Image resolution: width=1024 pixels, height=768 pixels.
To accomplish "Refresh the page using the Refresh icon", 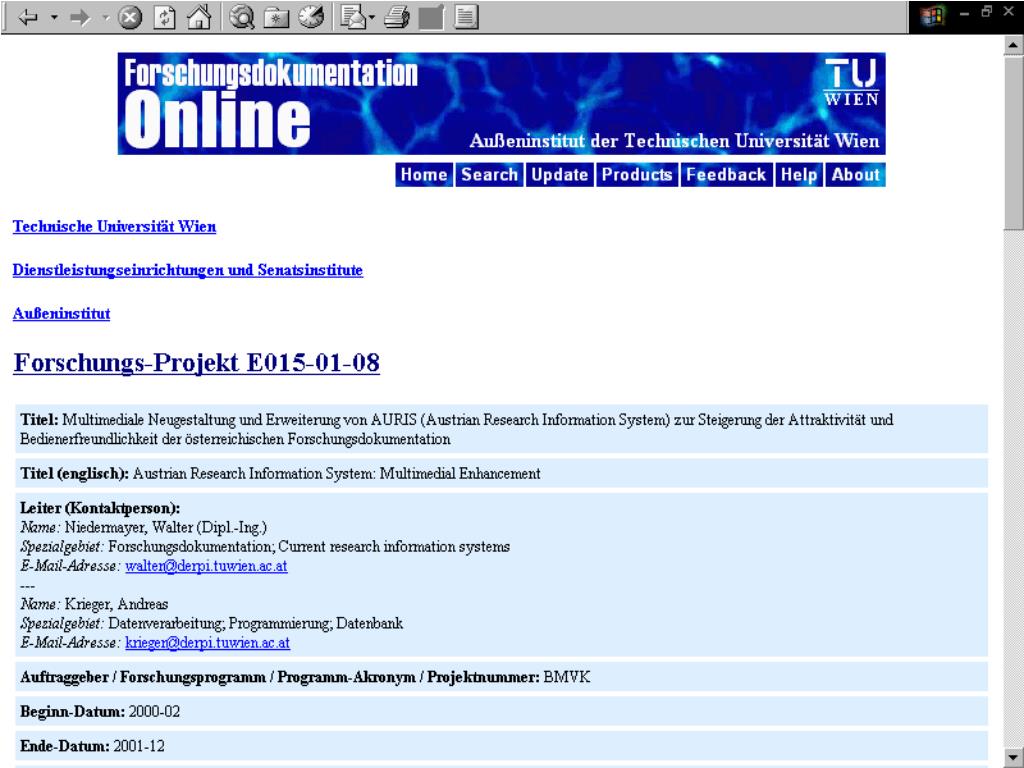I will pyautogui.click(x=164, y=18).
